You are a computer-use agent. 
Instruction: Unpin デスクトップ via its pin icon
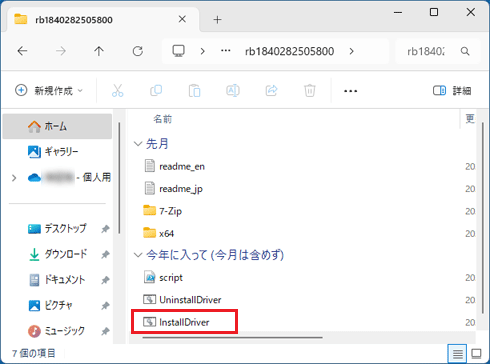pos(105,229)
